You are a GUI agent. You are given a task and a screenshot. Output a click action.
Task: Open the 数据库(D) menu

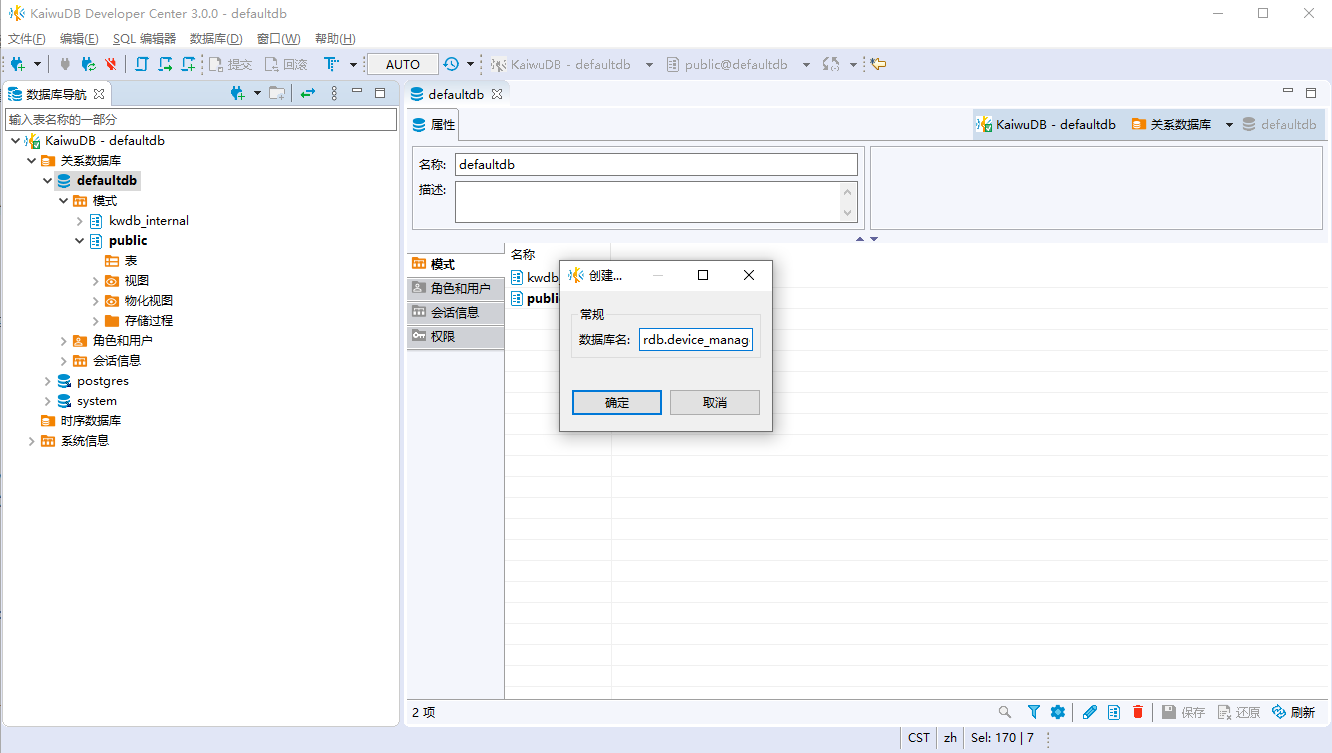pos(216,39)
